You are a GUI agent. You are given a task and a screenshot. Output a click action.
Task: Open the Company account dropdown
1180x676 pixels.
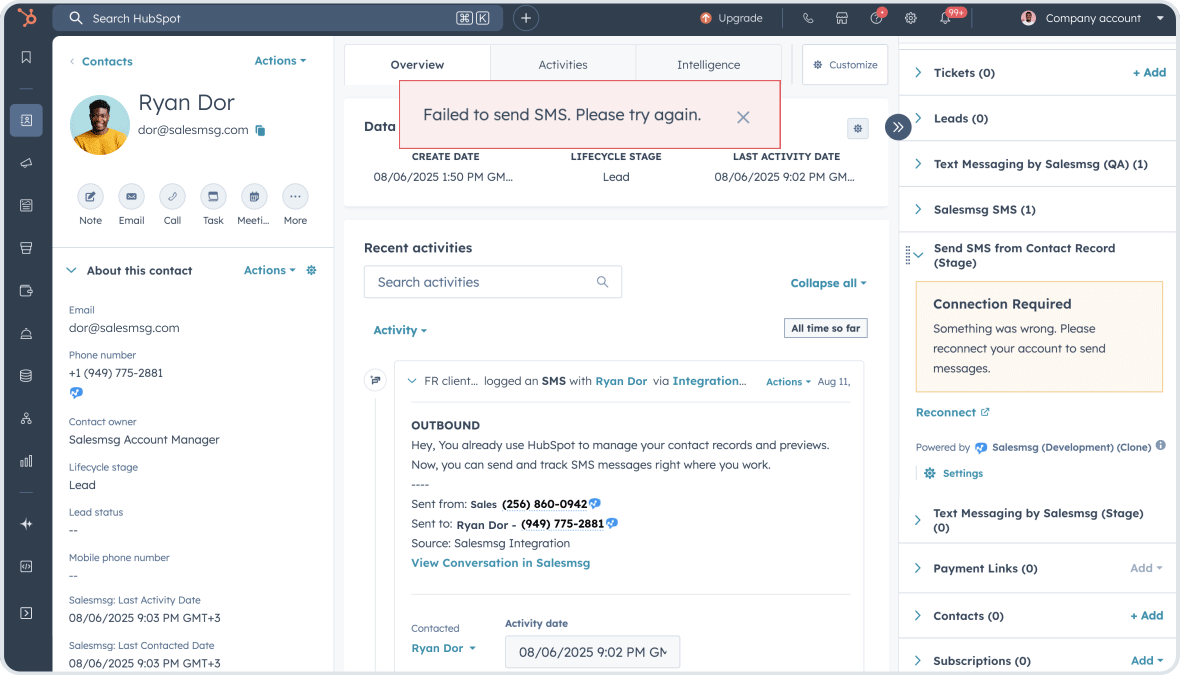click(1092, 18)
